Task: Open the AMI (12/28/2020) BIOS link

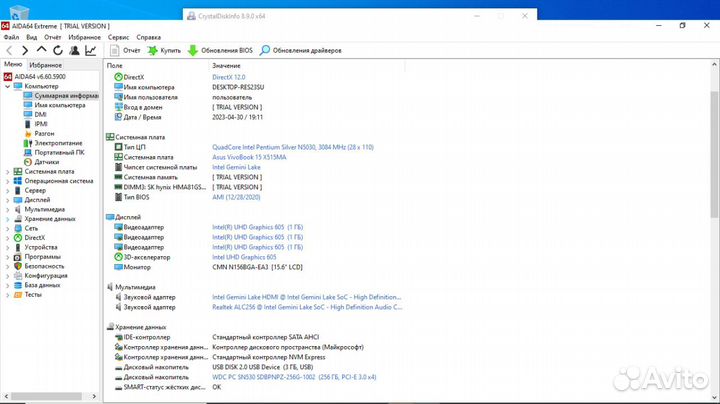Action: (x=236, y=197)
